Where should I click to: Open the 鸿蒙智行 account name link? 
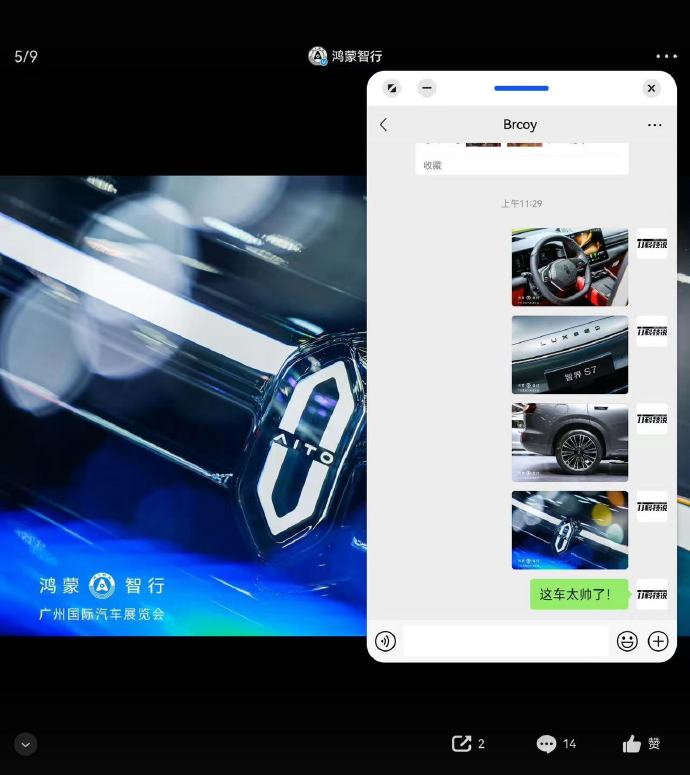tap(357, 56)
